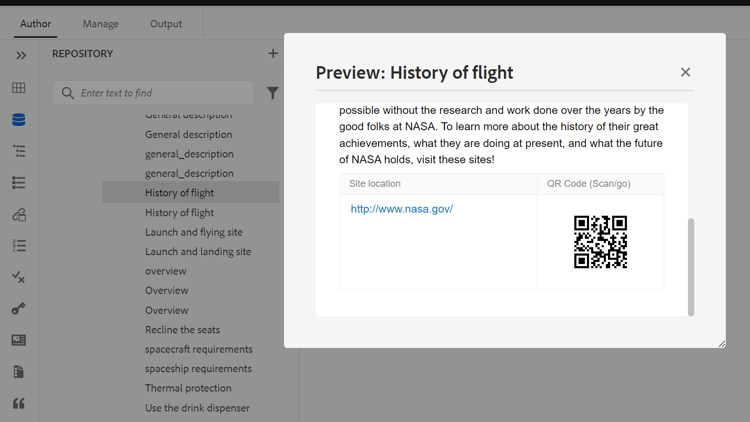Focus the 'Enter text to find' field
750x422 pixels.
pyautogui.click(x=153, y=93)
